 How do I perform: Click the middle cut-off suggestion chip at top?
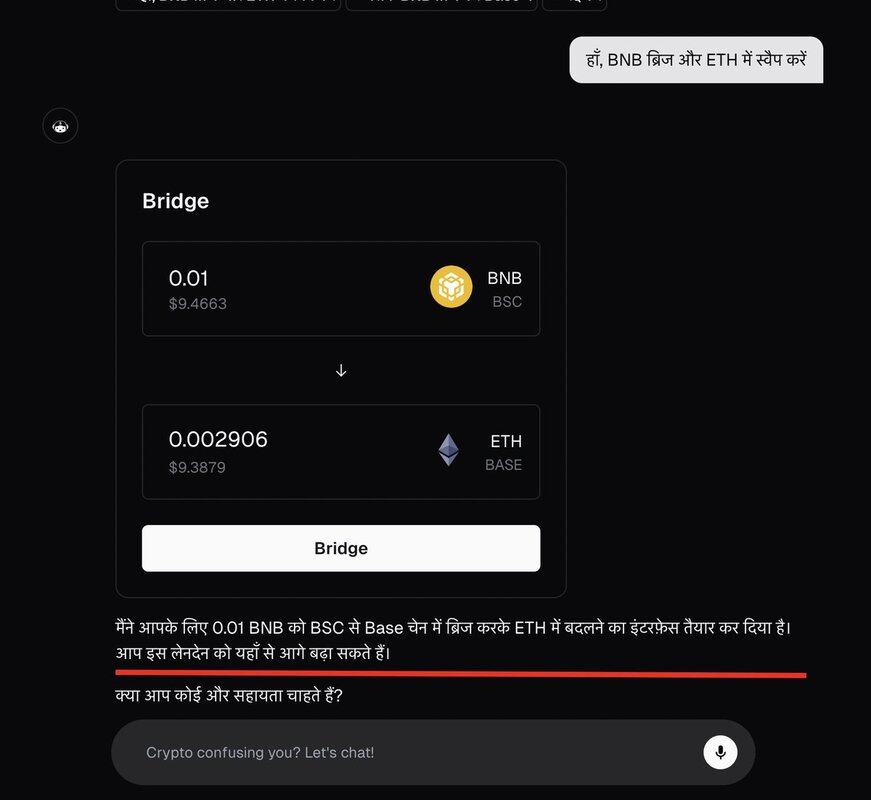[x=440, y=4]
